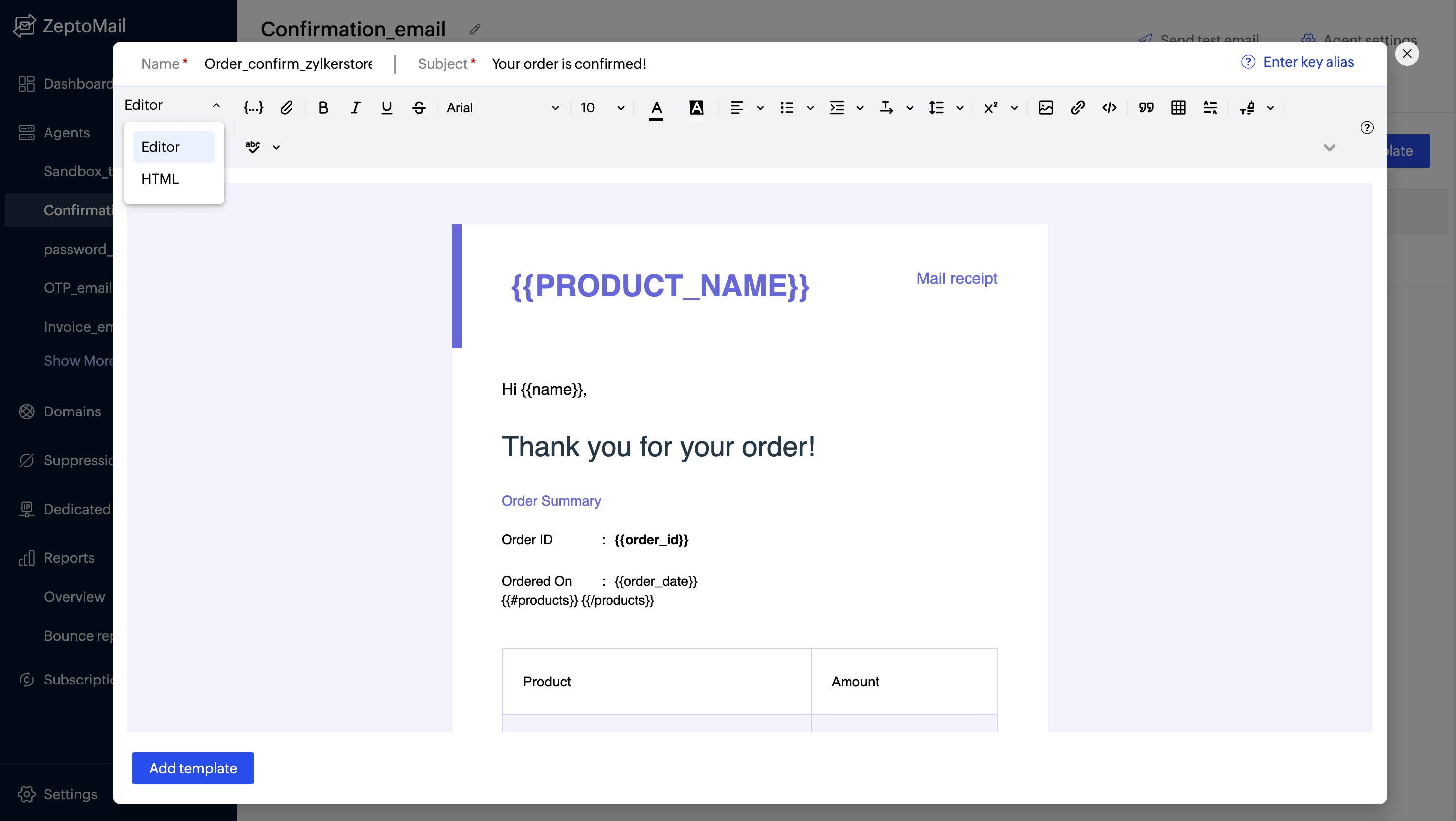
Task: Insert a blockquote
Action: pyautogui.click(x=1146, y=108)
